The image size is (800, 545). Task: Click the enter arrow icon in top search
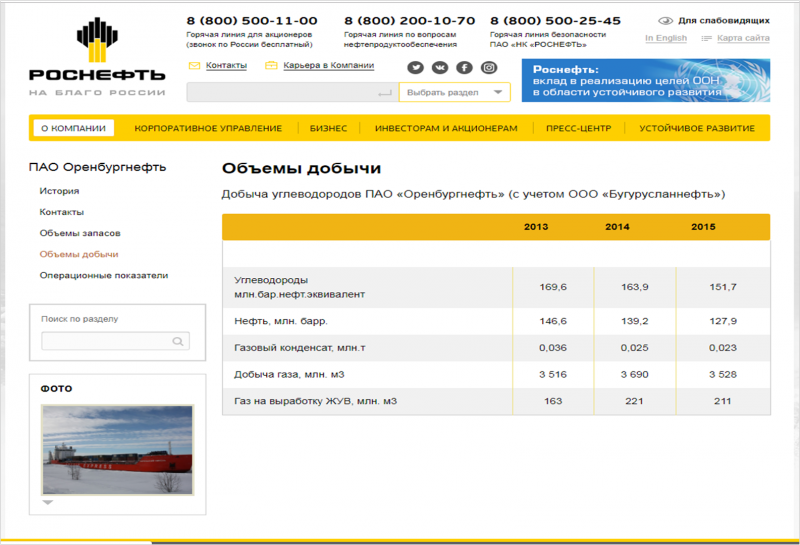point(385,93)
